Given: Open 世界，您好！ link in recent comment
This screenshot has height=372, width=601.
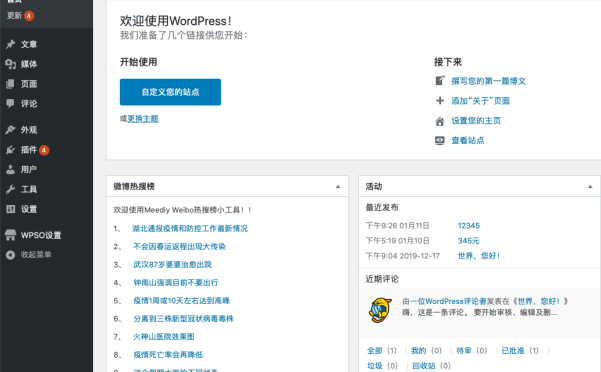Looking at the screenshot, I should tap(539, 302).
